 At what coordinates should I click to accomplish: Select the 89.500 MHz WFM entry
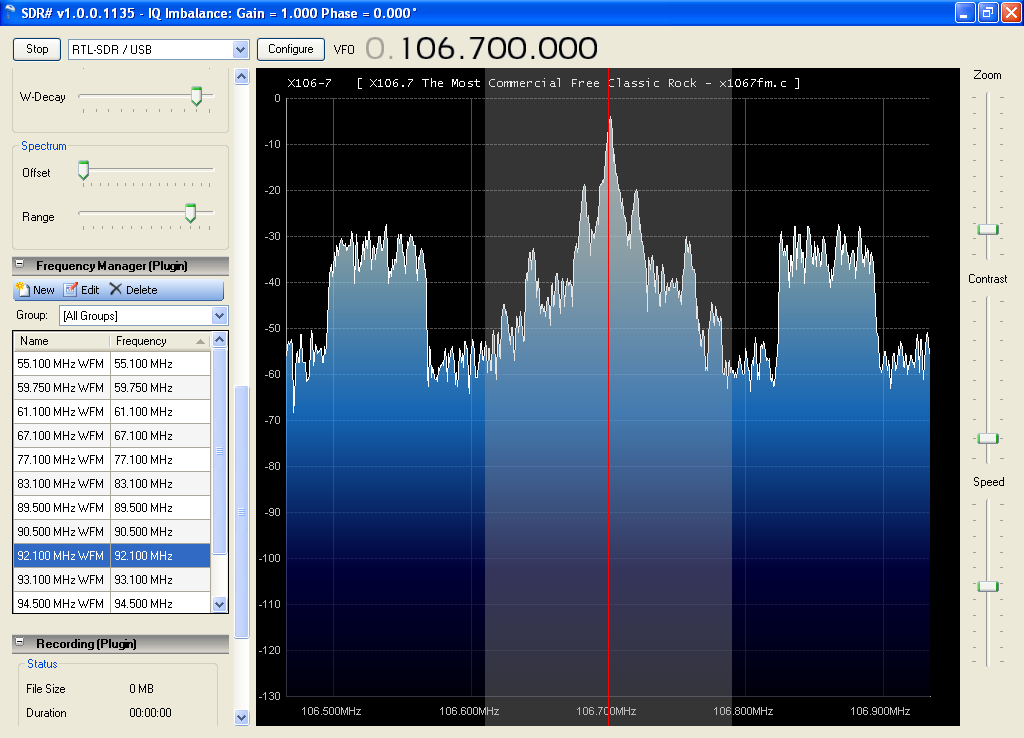(61, 508)
